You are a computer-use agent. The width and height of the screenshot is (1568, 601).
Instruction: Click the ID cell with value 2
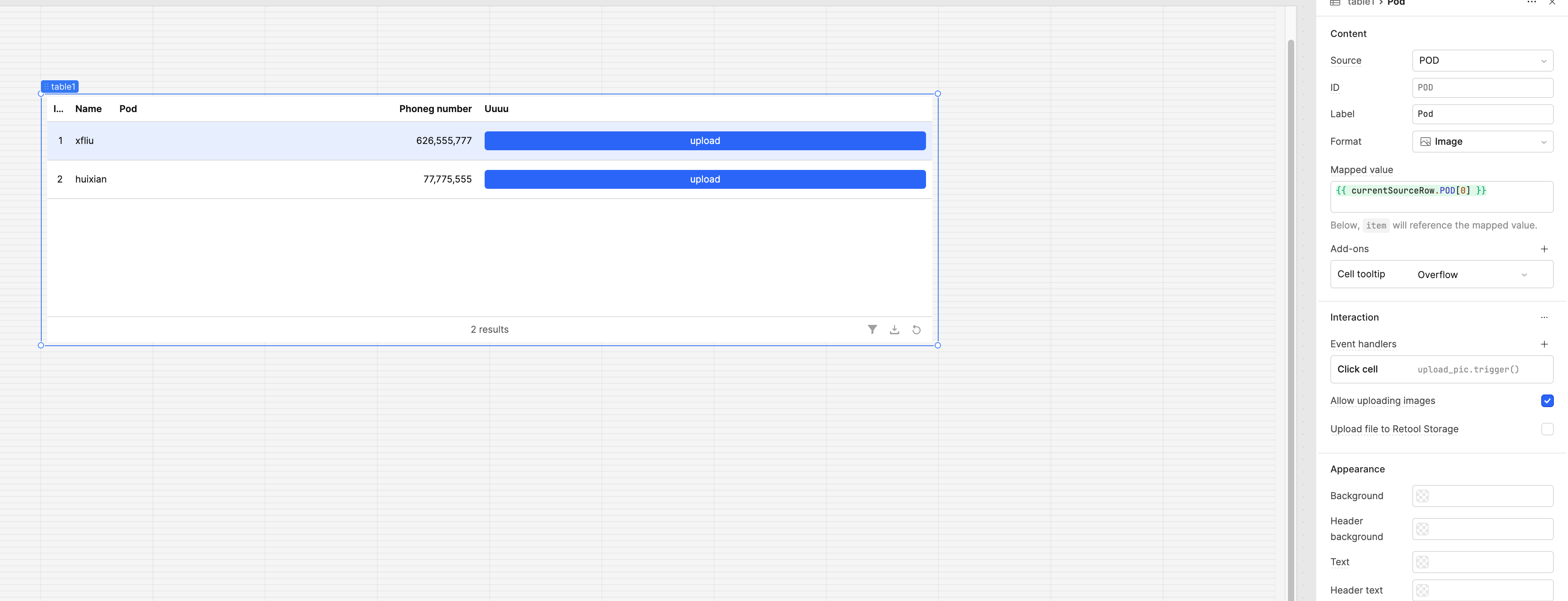coord(60,179)
